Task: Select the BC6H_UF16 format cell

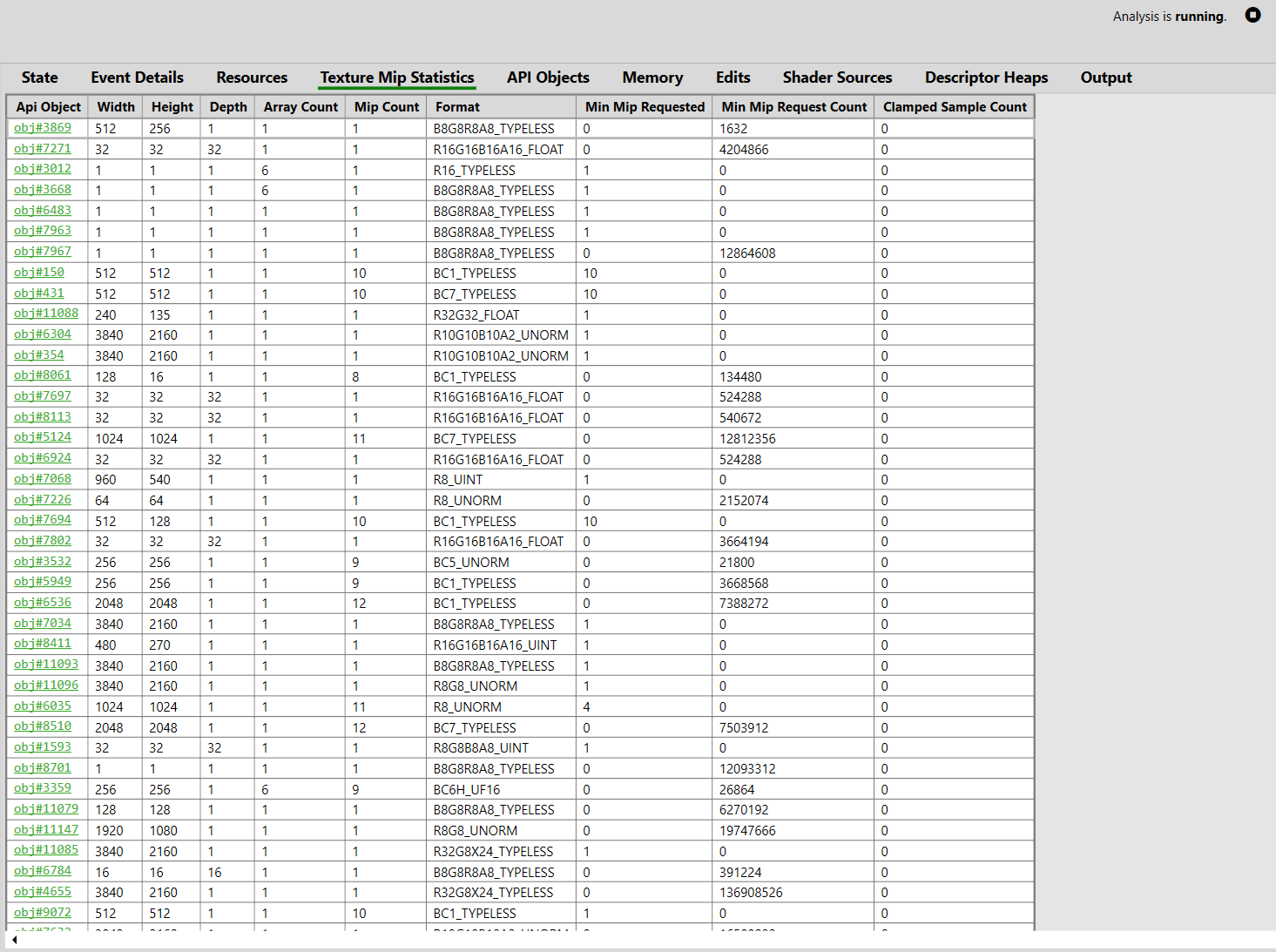Action: click(502, 789)
